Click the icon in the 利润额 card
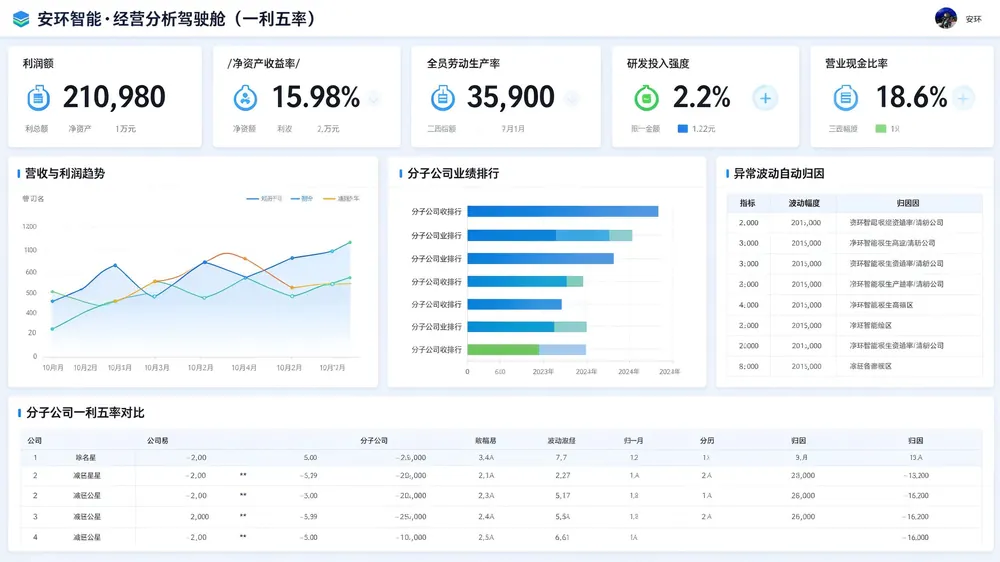Viewport: 1000px width, 562px height. [38, 98]
